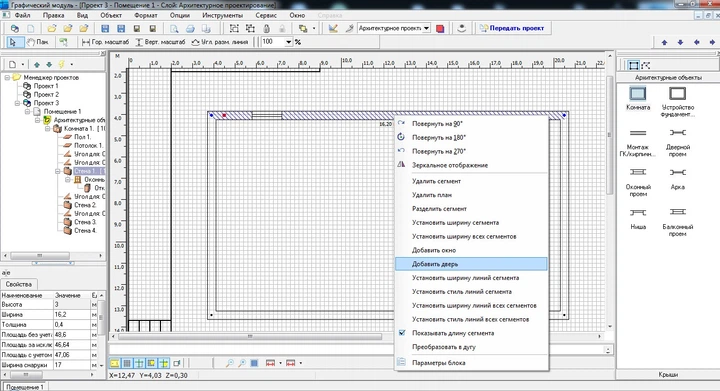Click the Крыши panel header button
720x391 pixels.
[x=668, y=374]
